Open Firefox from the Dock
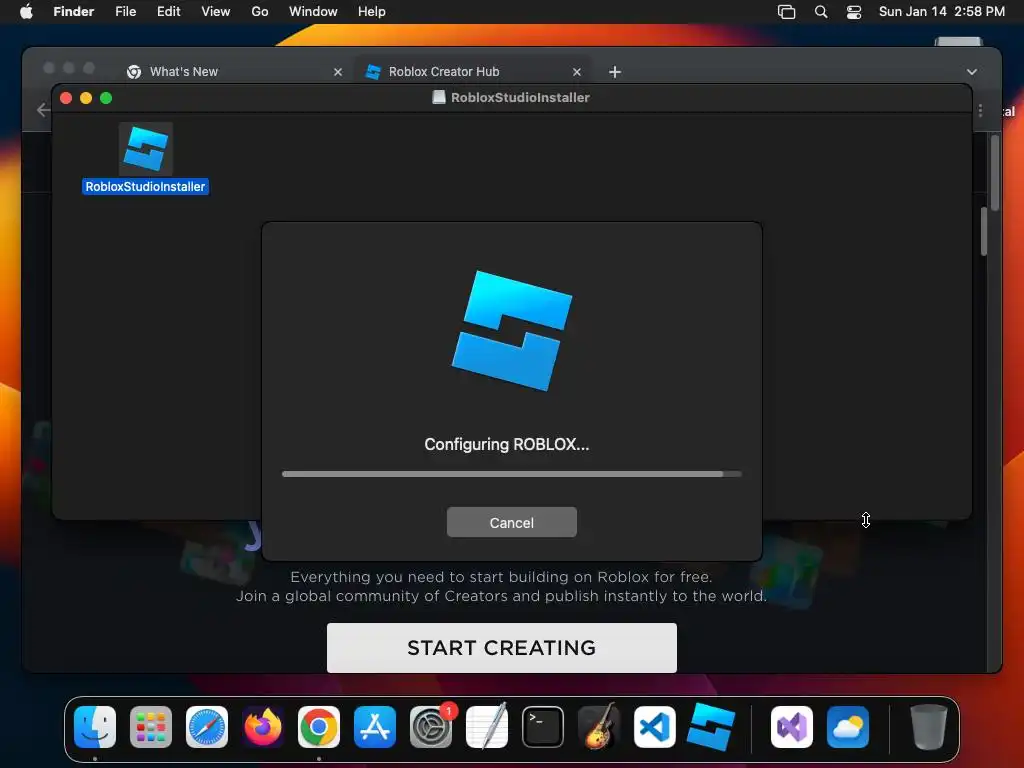Image resolution: width=1024 pixels, height=768 pixels. [x=263, y=727]
